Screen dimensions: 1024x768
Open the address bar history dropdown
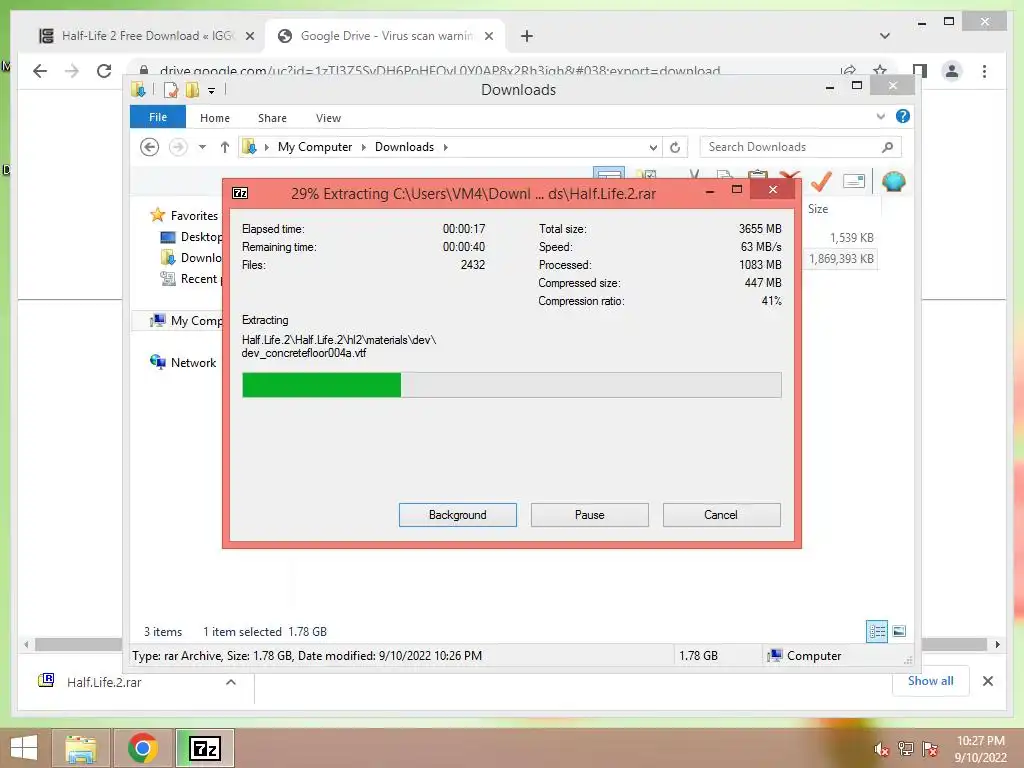coord(652,148)
